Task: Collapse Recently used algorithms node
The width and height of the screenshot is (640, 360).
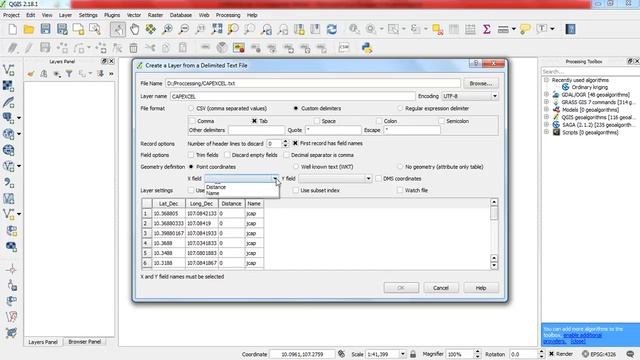Action: click(547, 80)
